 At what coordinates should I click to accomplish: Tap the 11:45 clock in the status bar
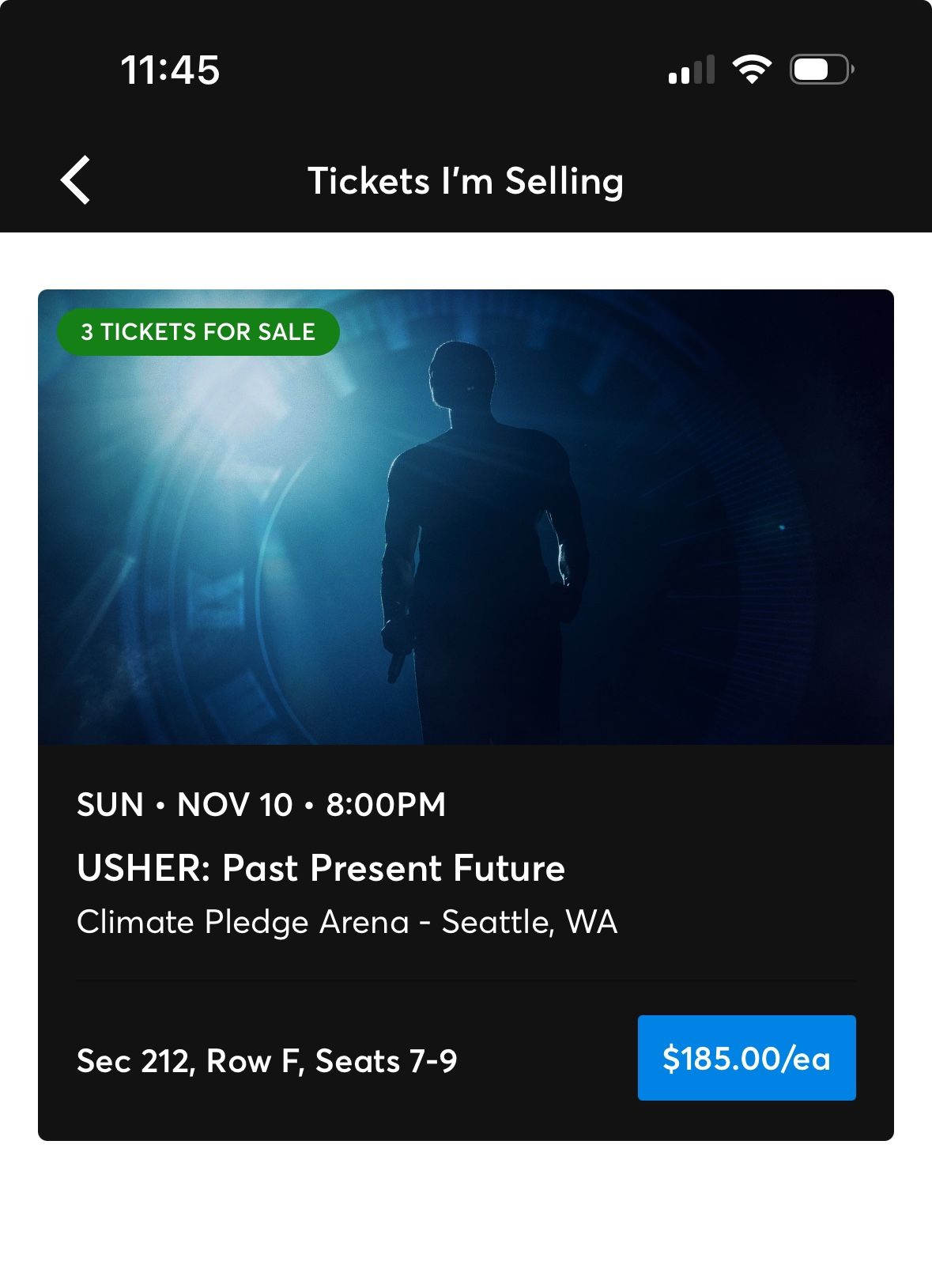click(x=170, y=70)
